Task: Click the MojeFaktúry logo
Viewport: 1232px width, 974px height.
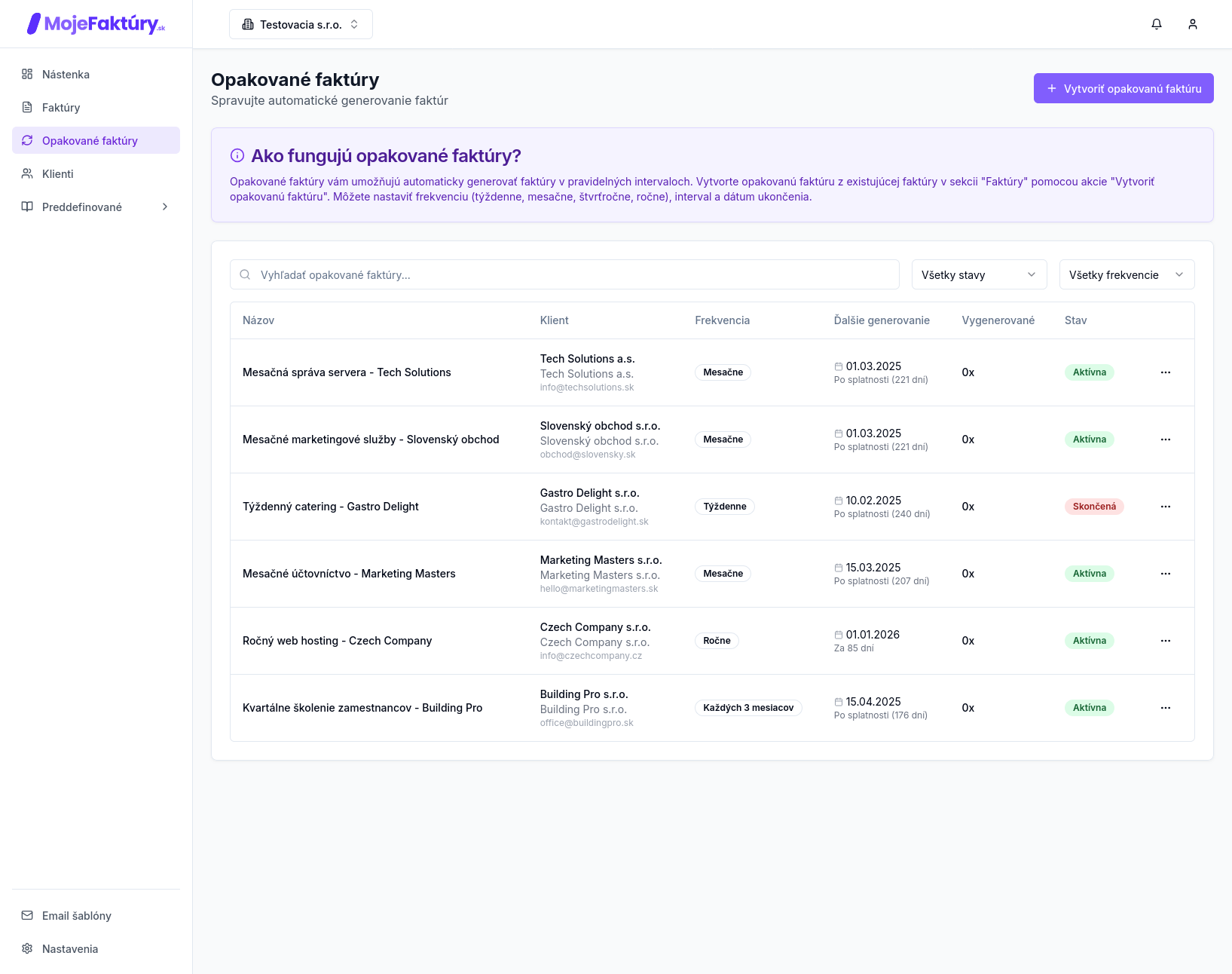Action: coord(96,24)
